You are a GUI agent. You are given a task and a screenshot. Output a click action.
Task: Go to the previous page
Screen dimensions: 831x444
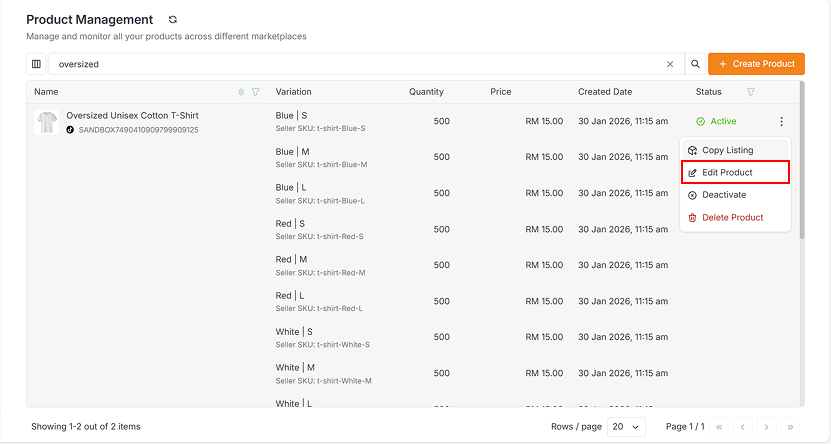pos(741,427)
